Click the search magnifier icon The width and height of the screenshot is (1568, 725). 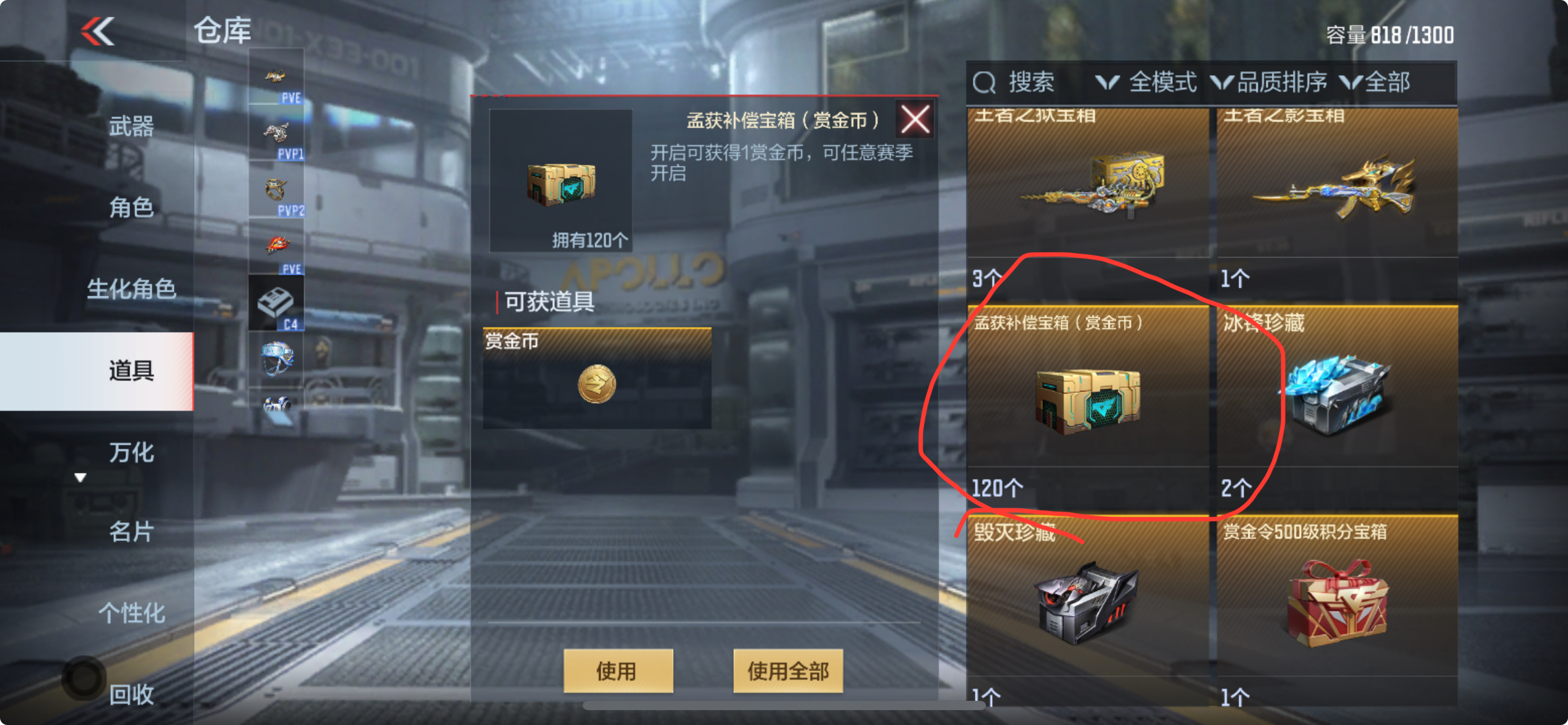(x=984, y=82)
